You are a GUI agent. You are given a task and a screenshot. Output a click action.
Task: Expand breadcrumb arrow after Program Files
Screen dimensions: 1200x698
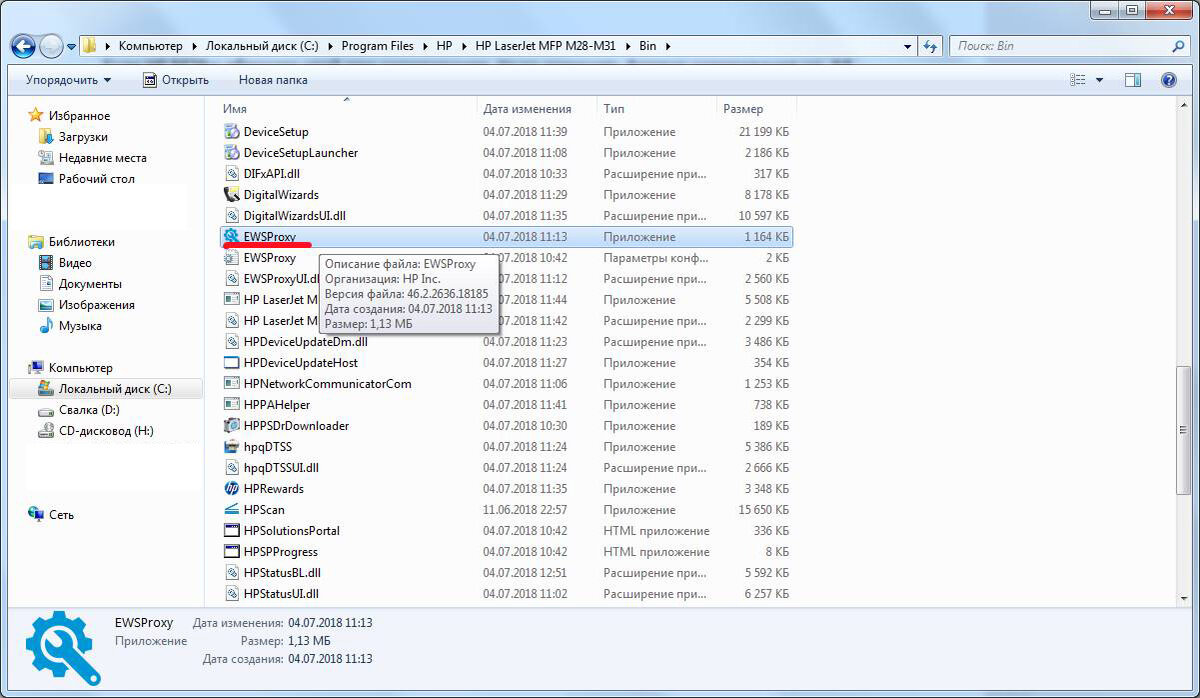tap(425, 46)
